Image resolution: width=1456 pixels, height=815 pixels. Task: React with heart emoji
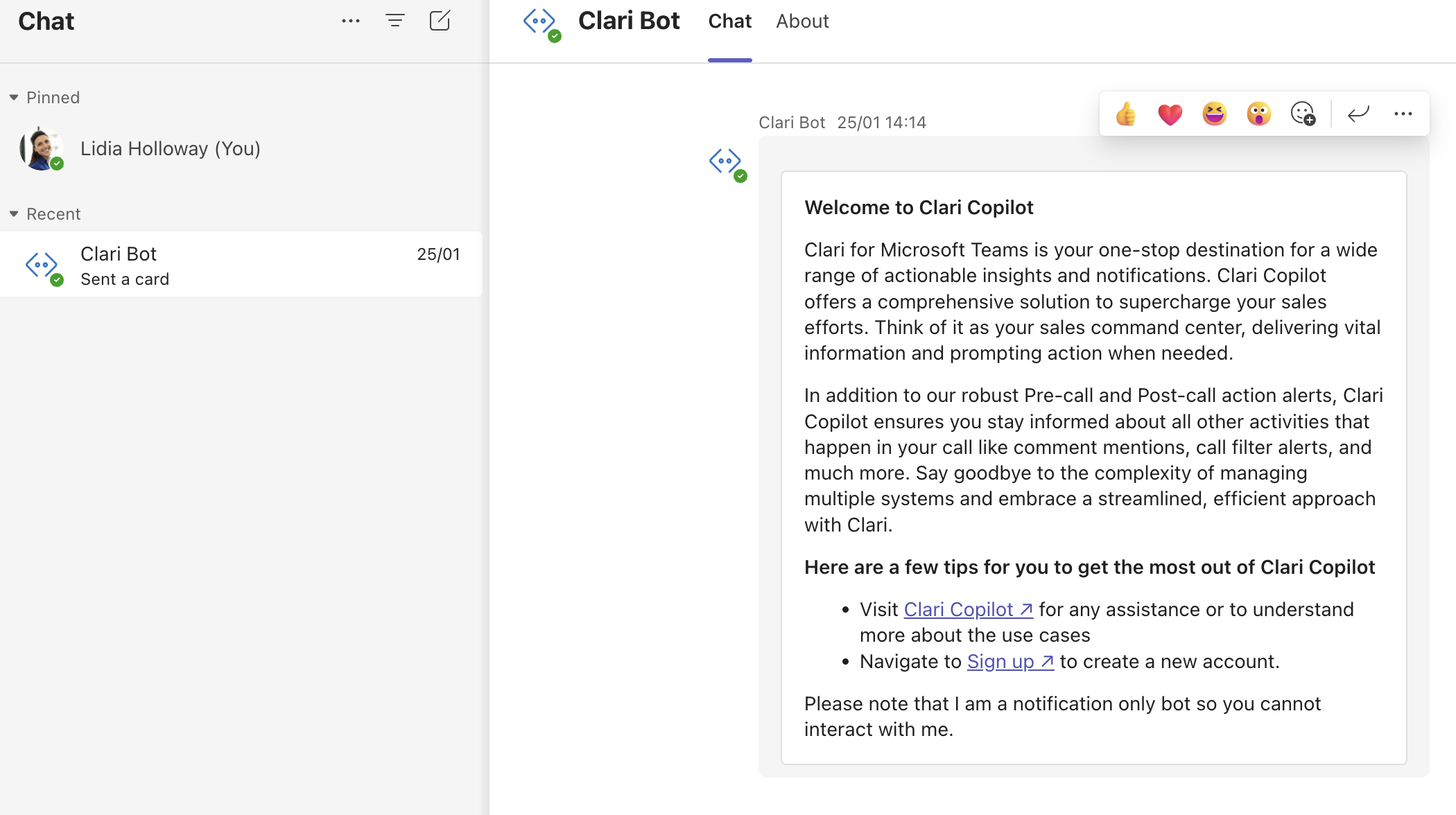pyautogui.click(x=1170, y=113)
